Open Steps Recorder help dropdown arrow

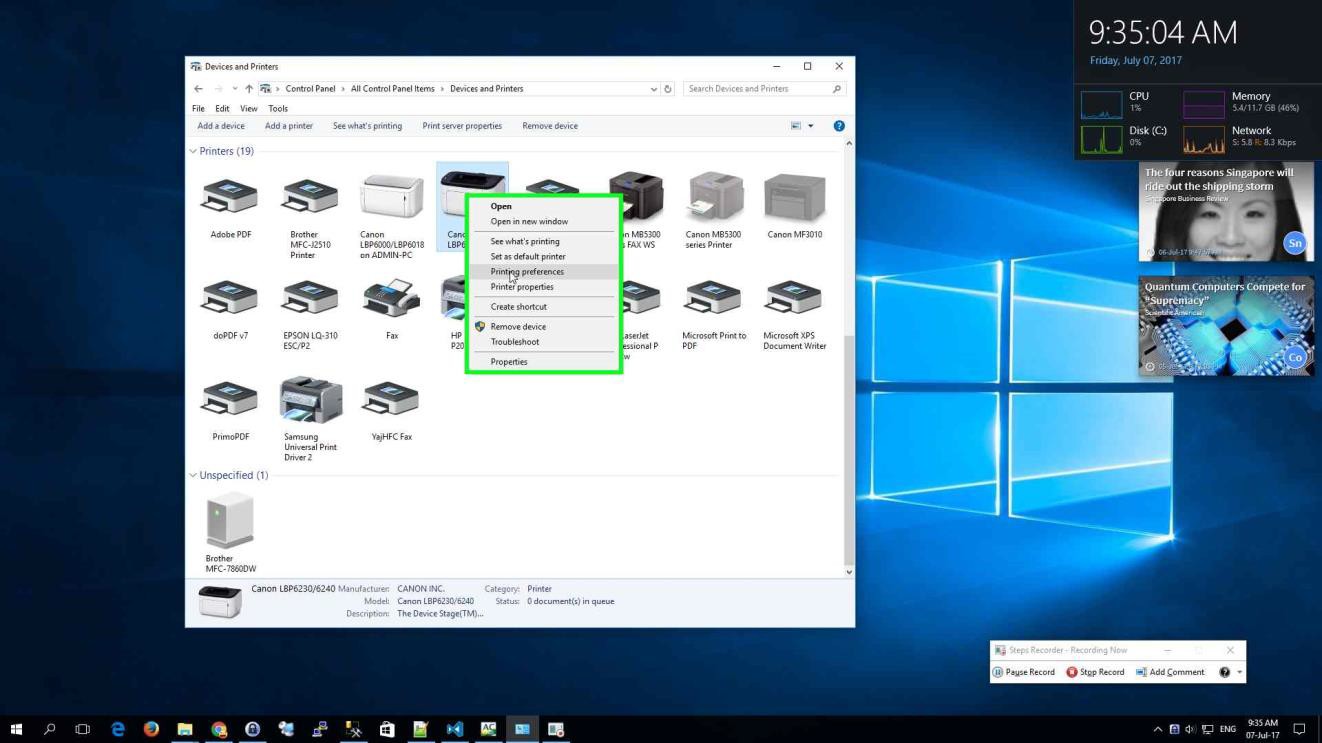[x=1240, y=672]
